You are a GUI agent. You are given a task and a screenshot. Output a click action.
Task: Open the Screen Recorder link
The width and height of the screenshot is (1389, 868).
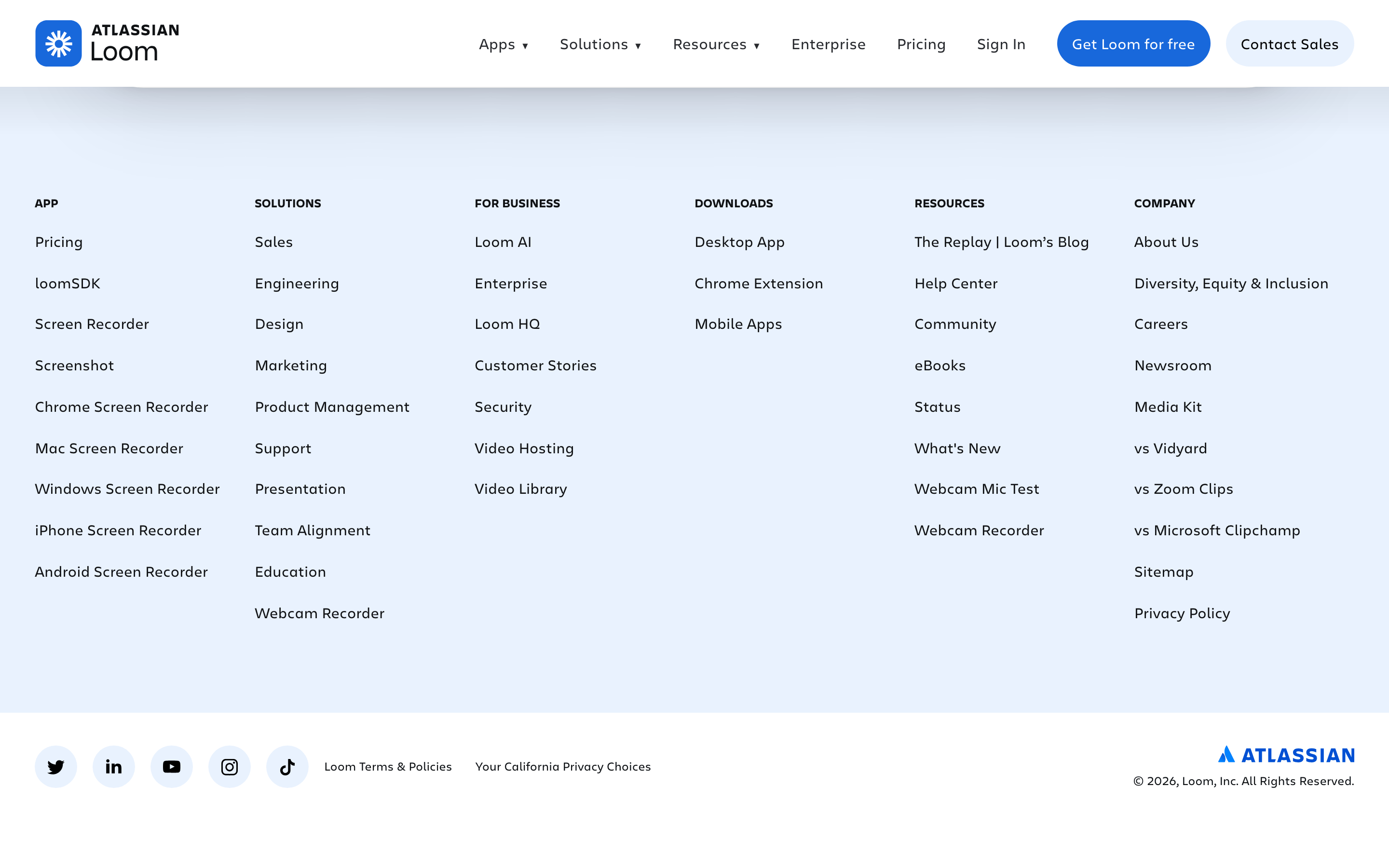[92, 324]
